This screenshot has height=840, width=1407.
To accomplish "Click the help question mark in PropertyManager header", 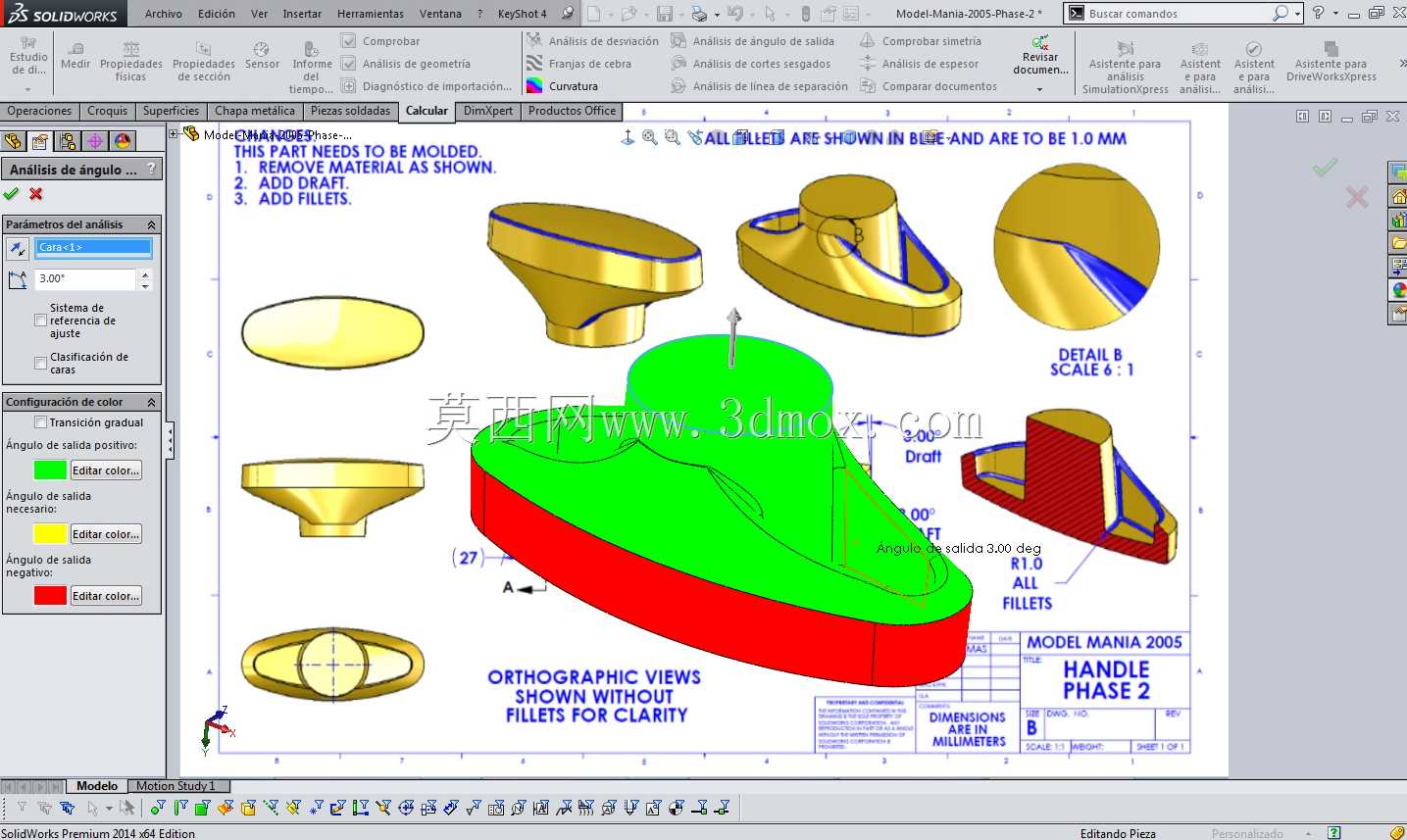I will tap(151, 169).
